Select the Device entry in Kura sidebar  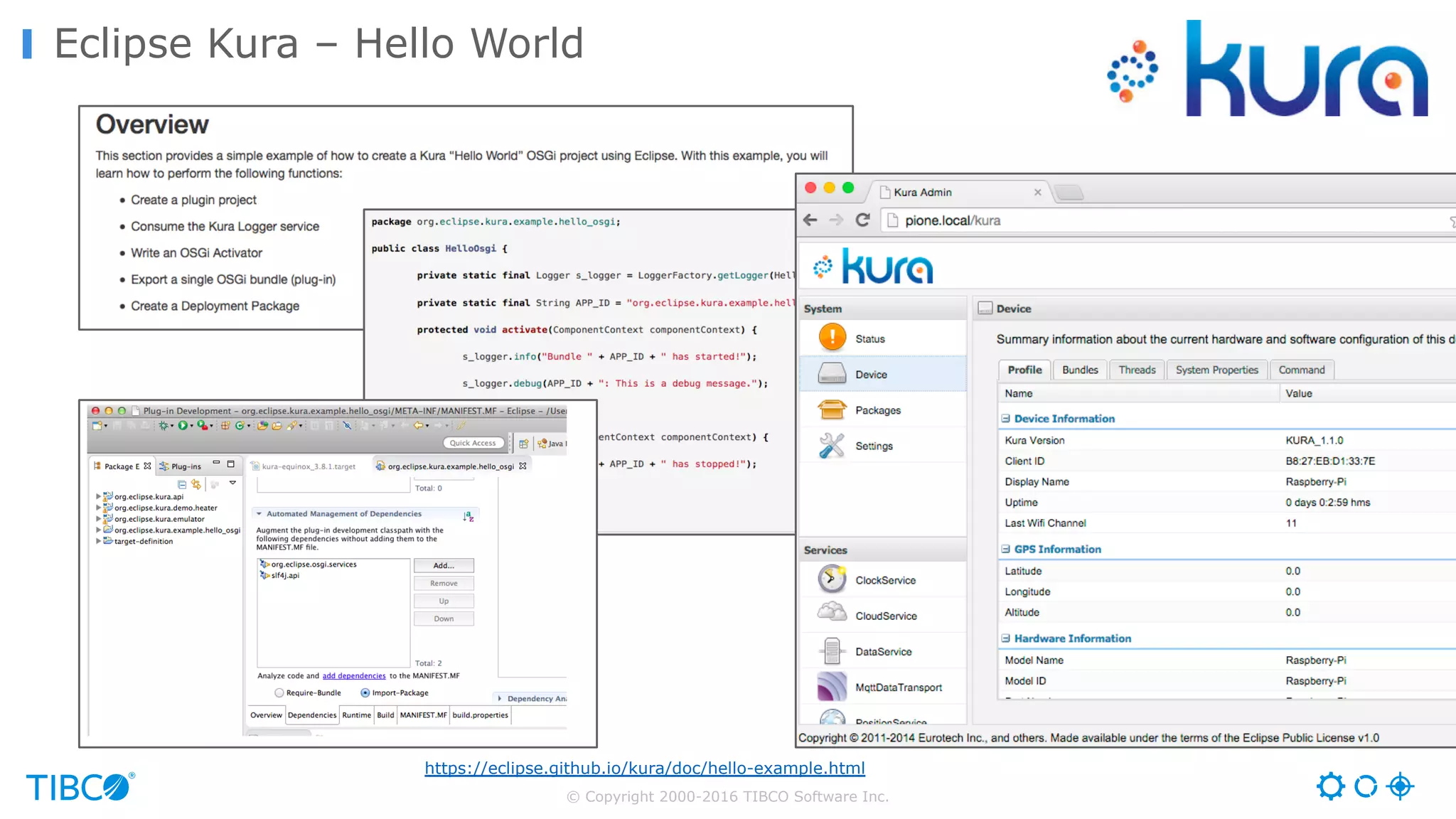(882, 374)
